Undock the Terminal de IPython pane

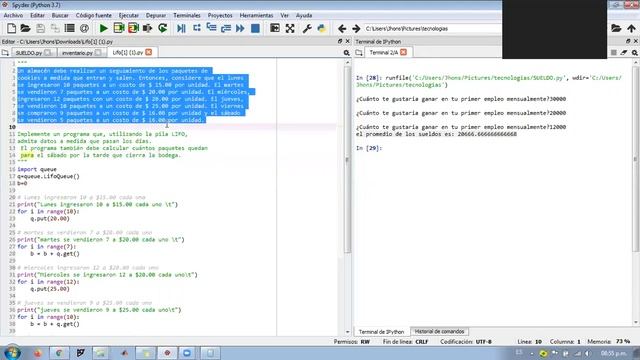click(628, 41)
